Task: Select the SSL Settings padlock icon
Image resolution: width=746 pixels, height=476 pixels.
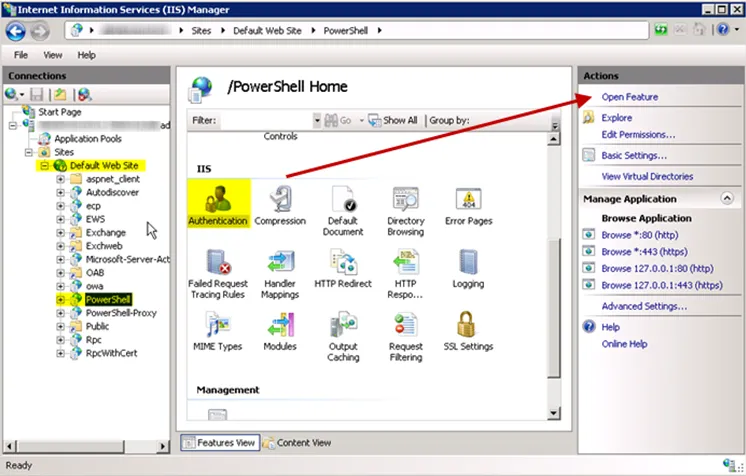Action: pos(467,325)
